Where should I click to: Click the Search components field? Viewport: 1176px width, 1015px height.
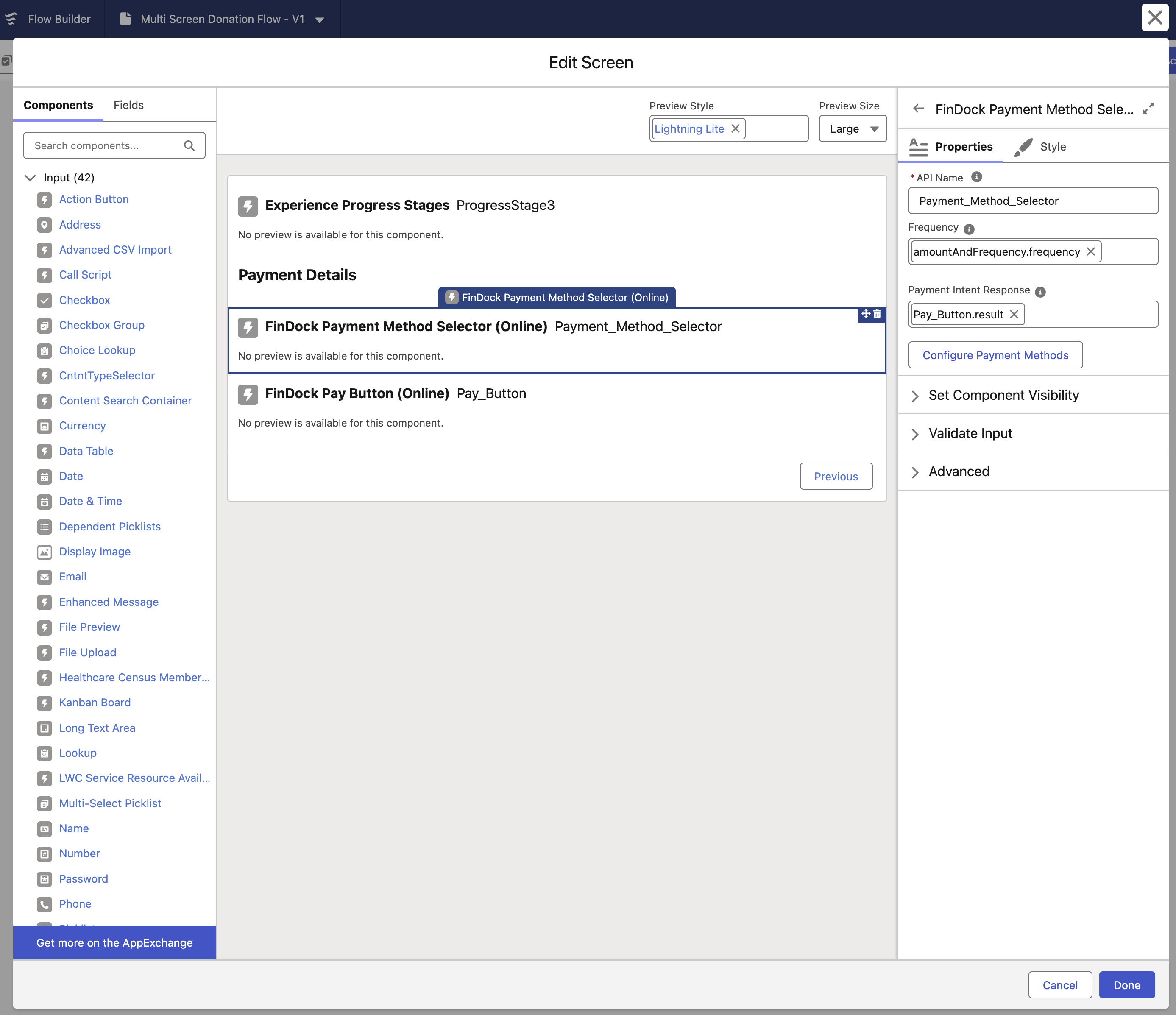pos(114,146)
